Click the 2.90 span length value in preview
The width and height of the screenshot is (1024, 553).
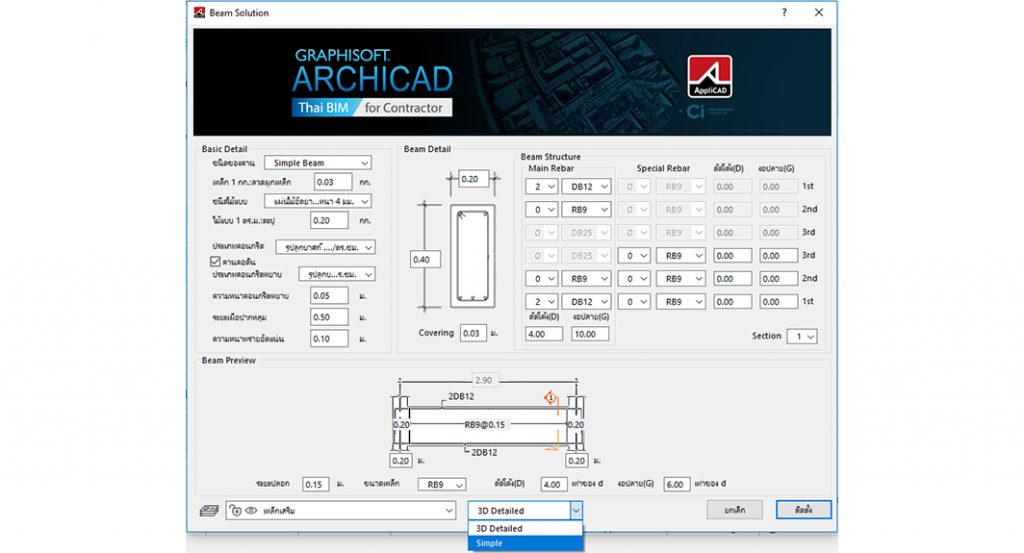(x=484, y=380)
